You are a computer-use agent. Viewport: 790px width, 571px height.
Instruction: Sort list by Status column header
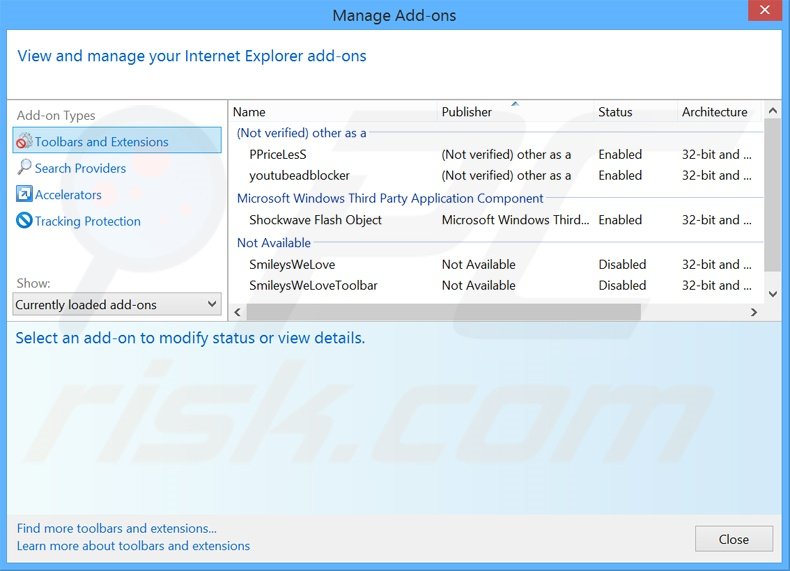click(635, 112)
